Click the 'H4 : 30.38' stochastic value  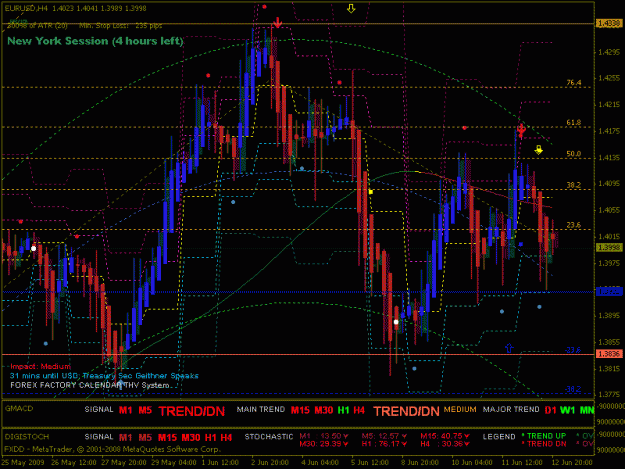[444, 443]
